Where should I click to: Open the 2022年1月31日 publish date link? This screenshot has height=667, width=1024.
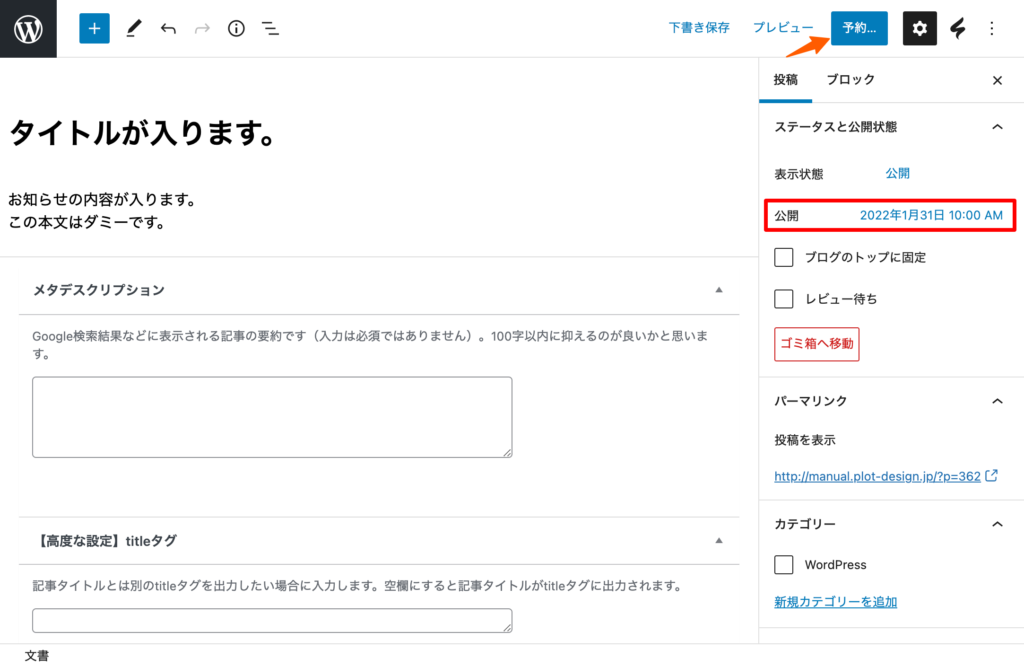click(931, 215)
